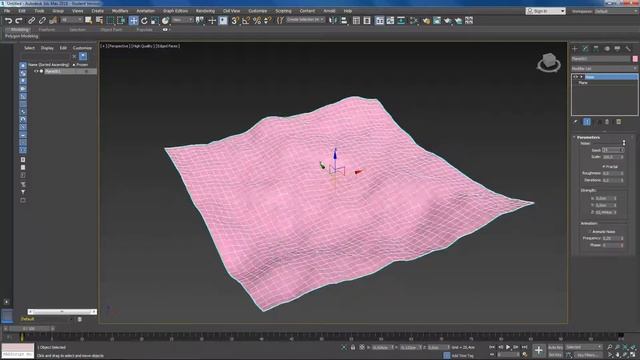Click the Redo arrow icon
640x360 pixels.
[19, 20]
